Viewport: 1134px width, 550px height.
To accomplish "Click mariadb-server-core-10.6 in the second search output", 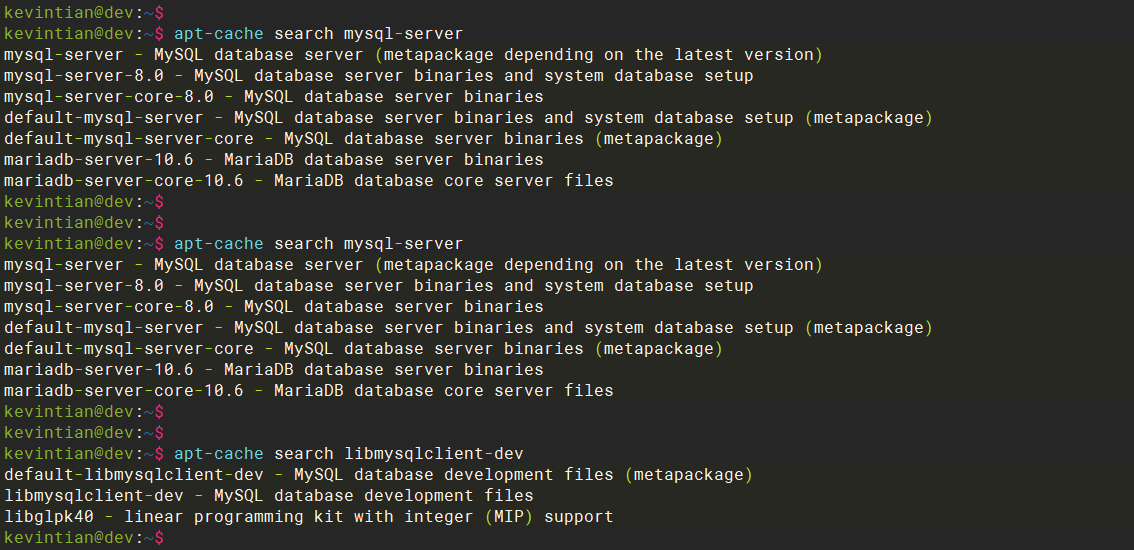I will (x=123, y=391).
